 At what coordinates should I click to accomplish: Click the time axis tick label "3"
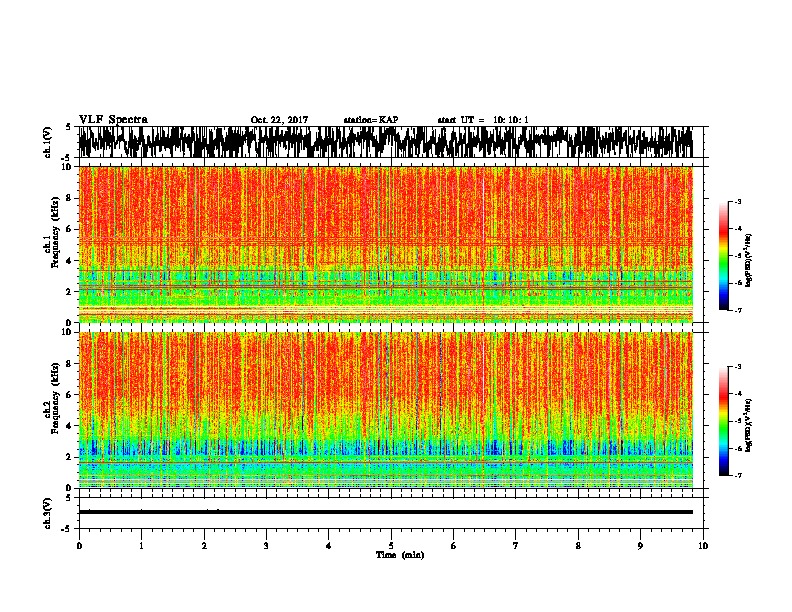coord(266,546)
